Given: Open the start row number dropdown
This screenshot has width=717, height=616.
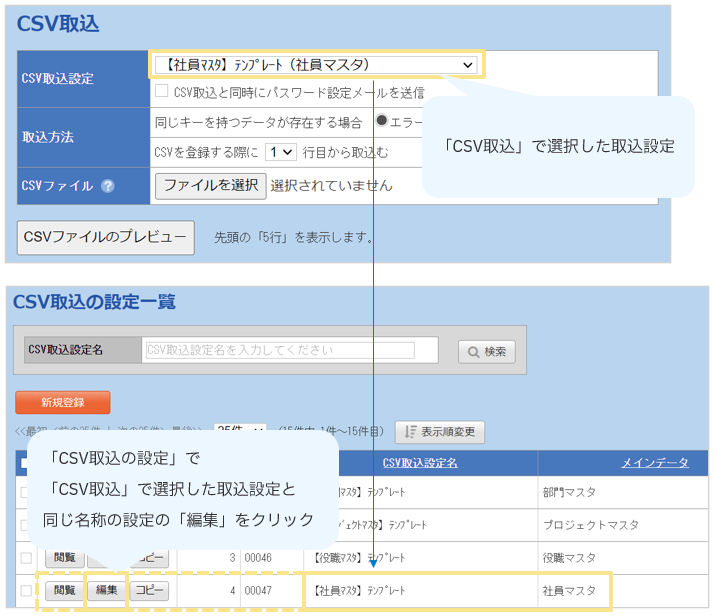Looking at the screenshot, I should coord(281,152).
